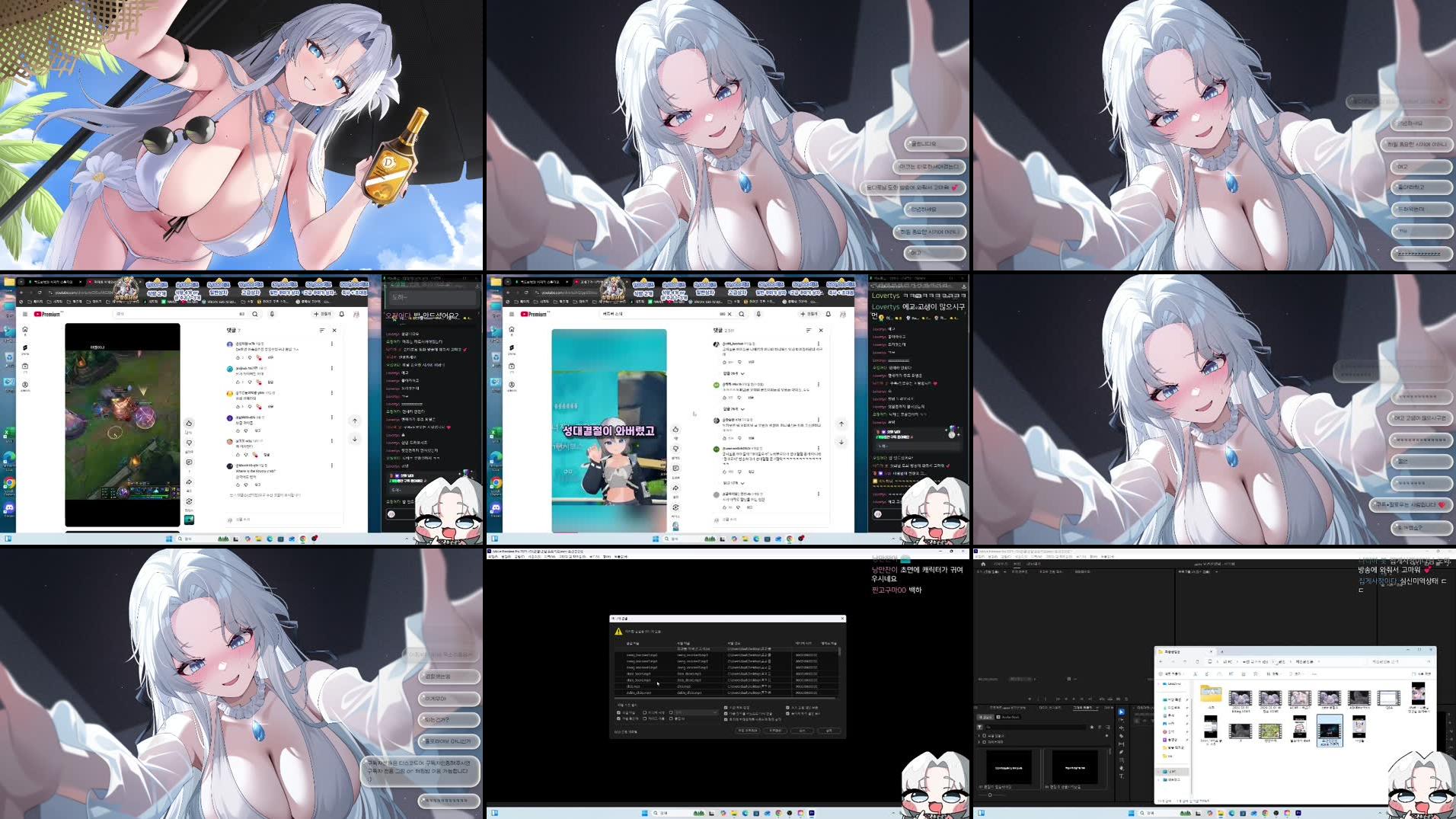
Task: Expand second bin in Premiere project panel
Action: click(979, 742)
